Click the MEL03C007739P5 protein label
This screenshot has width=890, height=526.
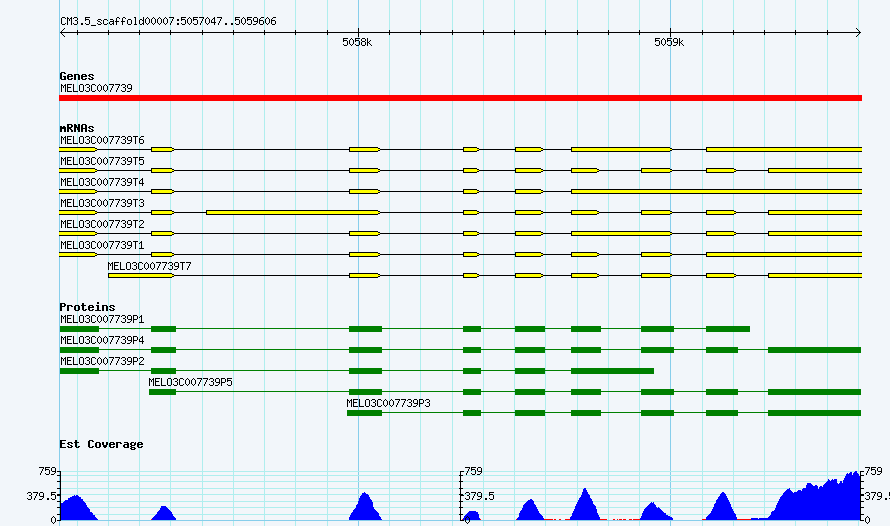coord(191,382)
